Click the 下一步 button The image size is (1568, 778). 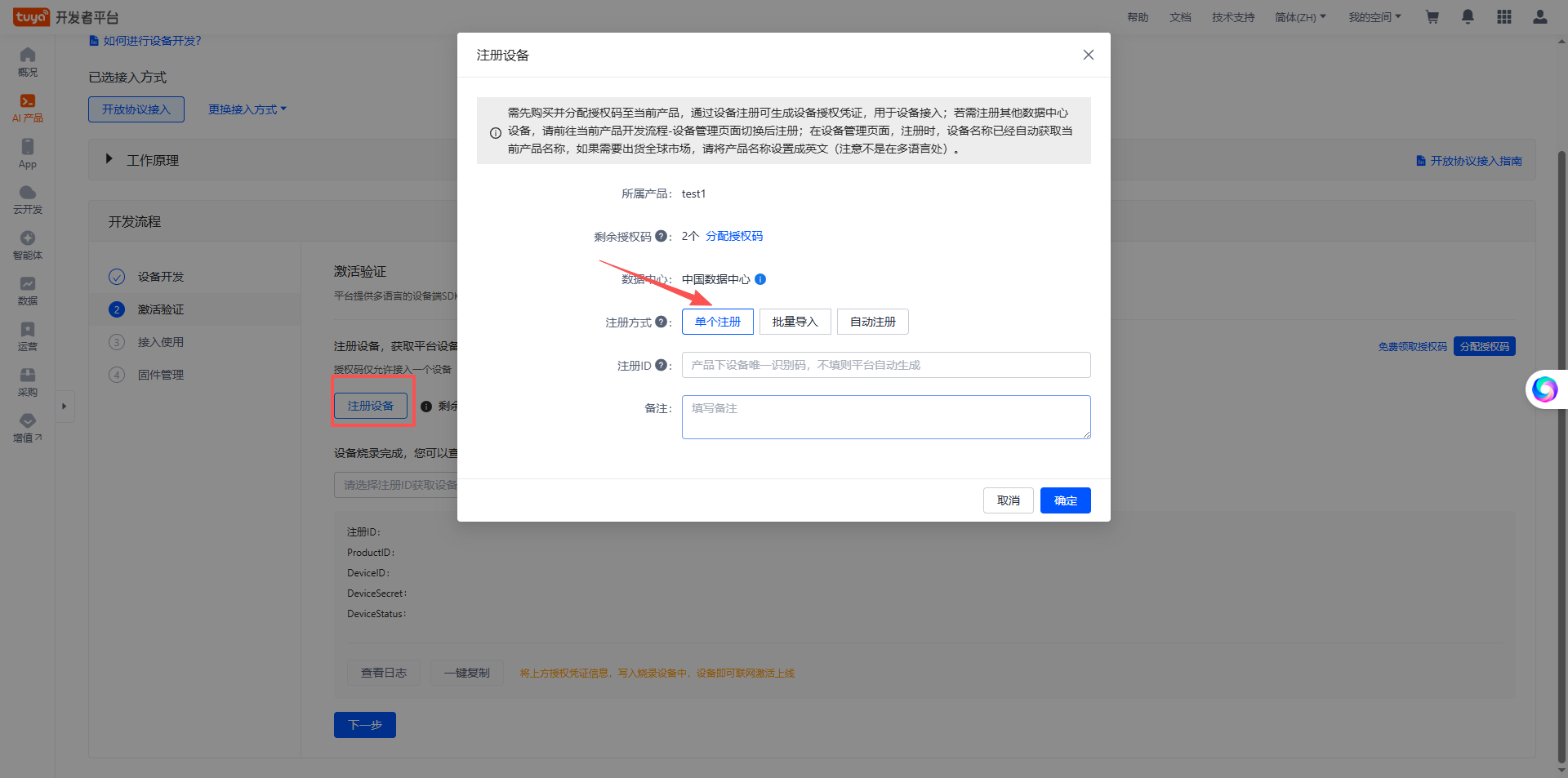pos(365,725)
